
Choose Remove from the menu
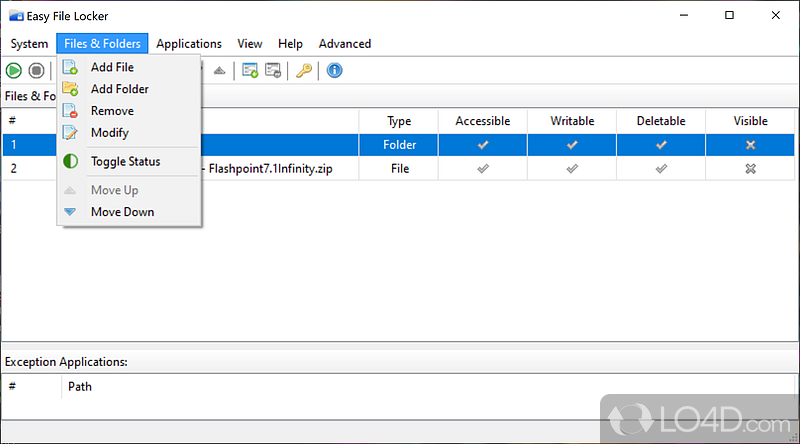coord(129,111)
